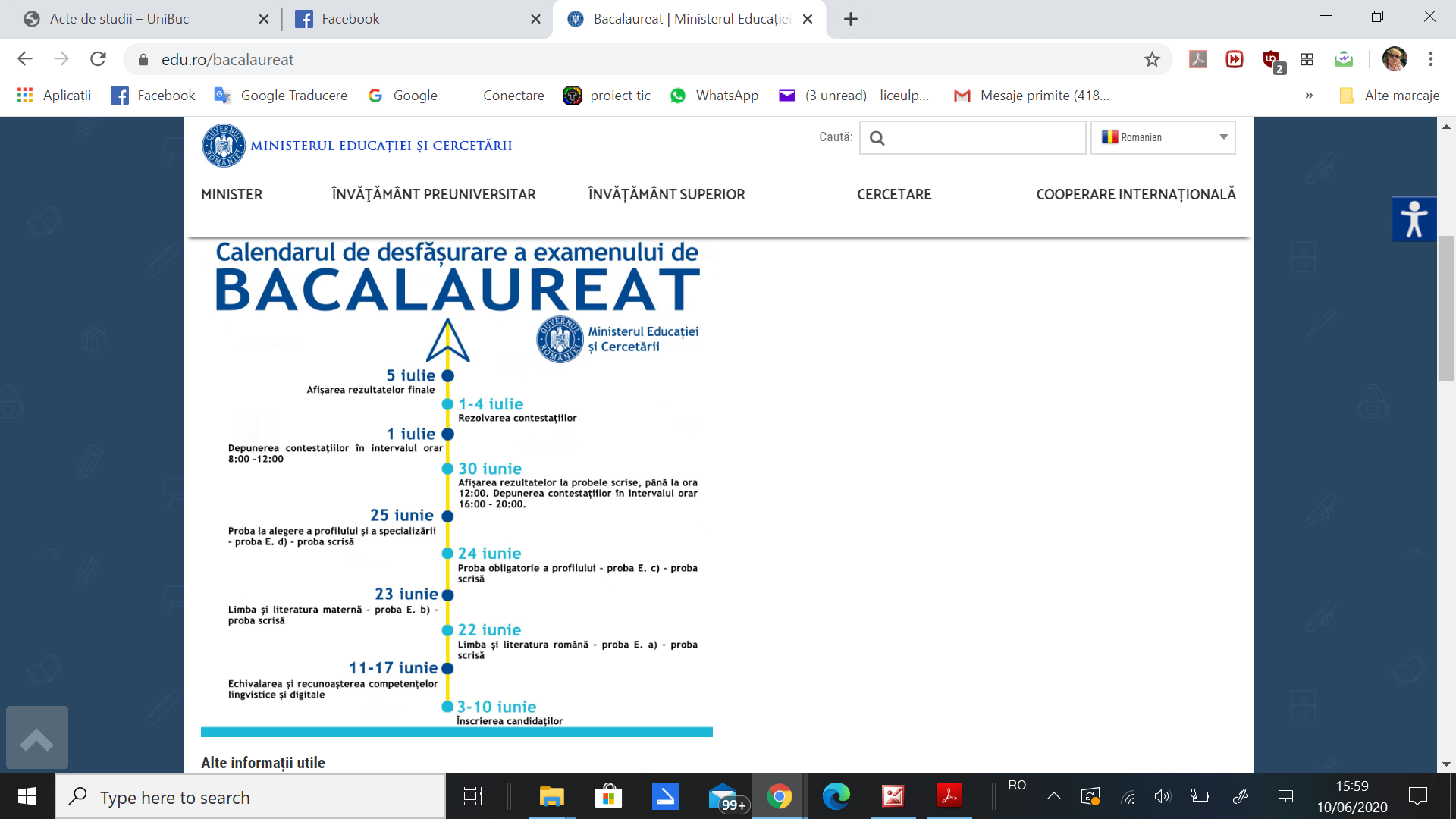
Task: Open the red-white app icon on taskbar
Action: coord(893,796)
